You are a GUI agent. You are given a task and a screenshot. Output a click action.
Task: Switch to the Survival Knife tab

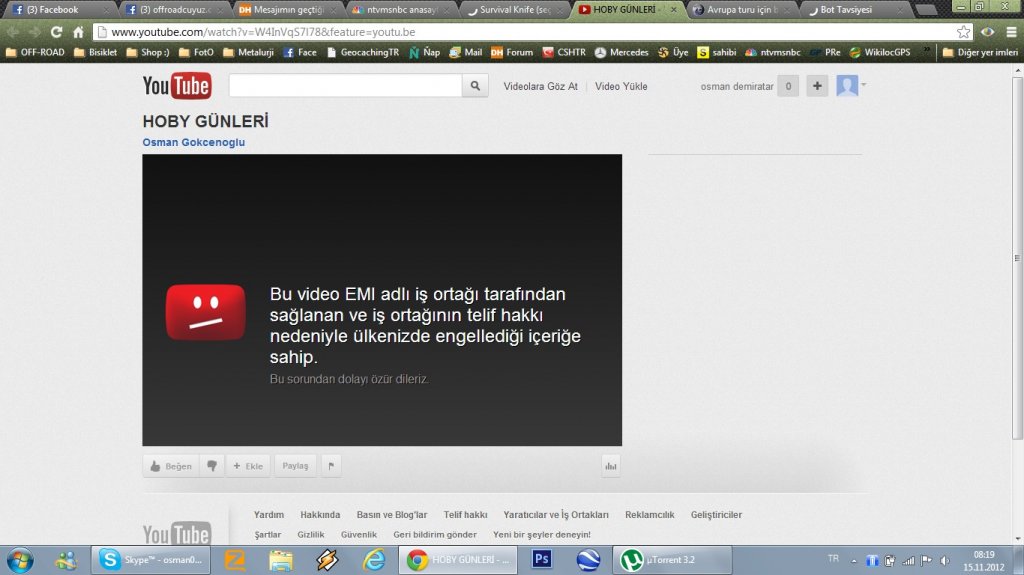click(x=514, y=10)
